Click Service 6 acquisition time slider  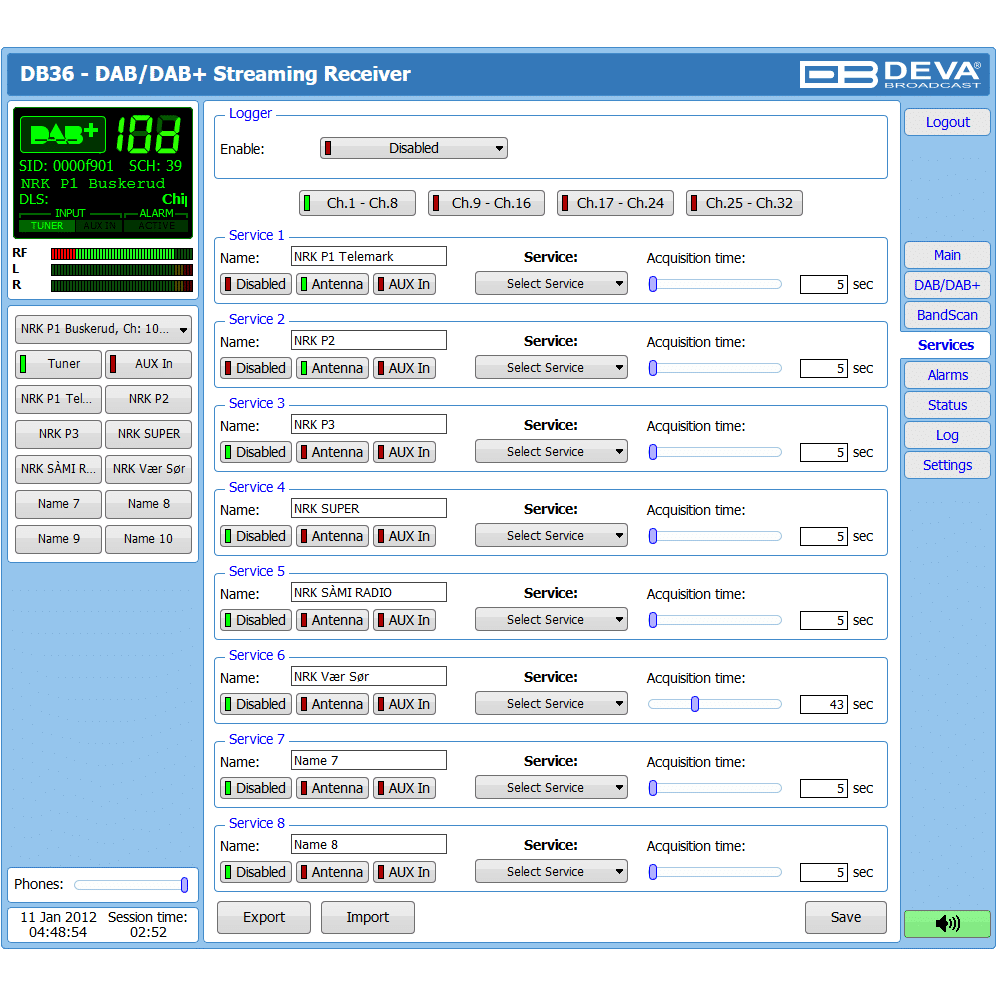714,704
